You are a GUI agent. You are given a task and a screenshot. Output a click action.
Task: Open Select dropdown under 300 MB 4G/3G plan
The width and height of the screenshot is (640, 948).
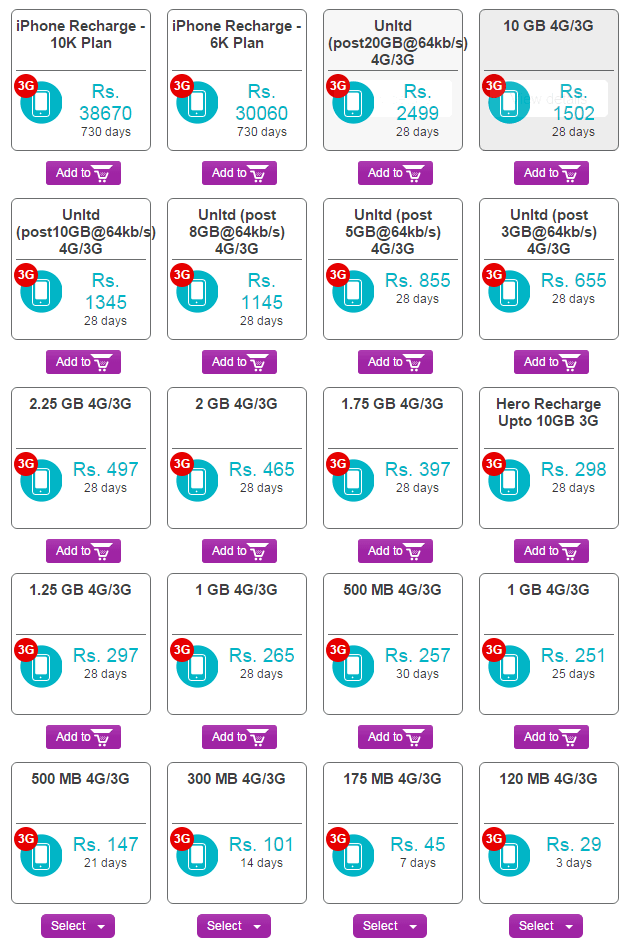point(234,926)
